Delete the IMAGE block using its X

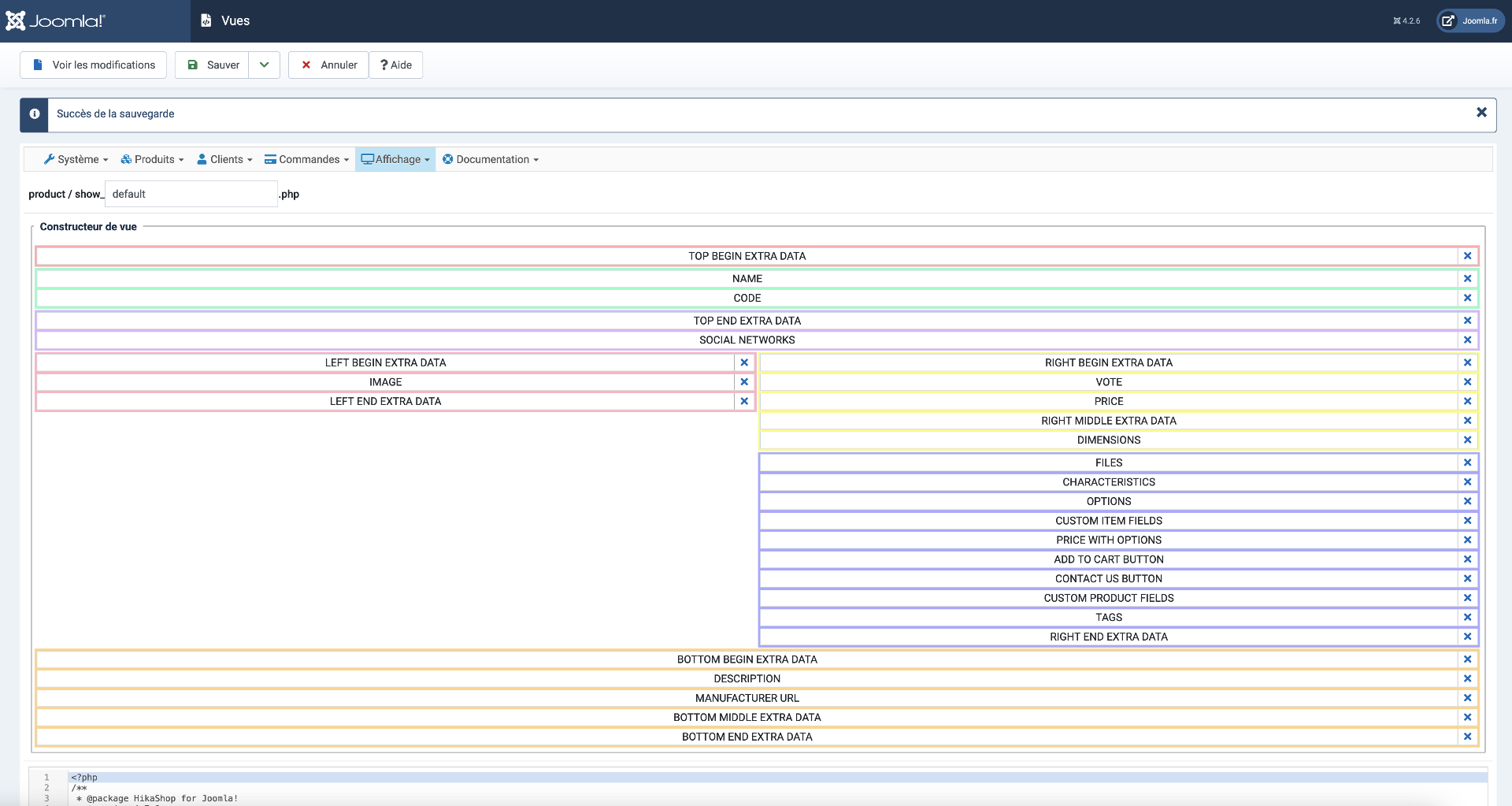[x=744, y=382]
